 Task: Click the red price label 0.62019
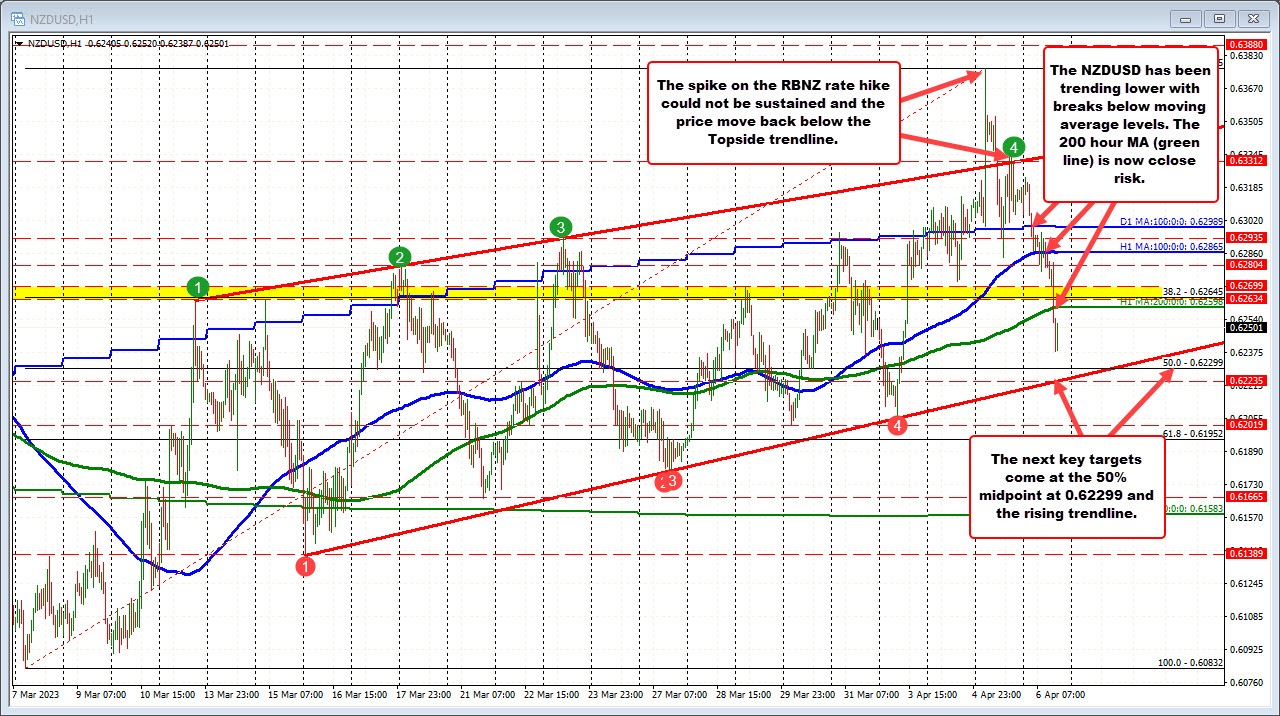[x=1245, y=425]
